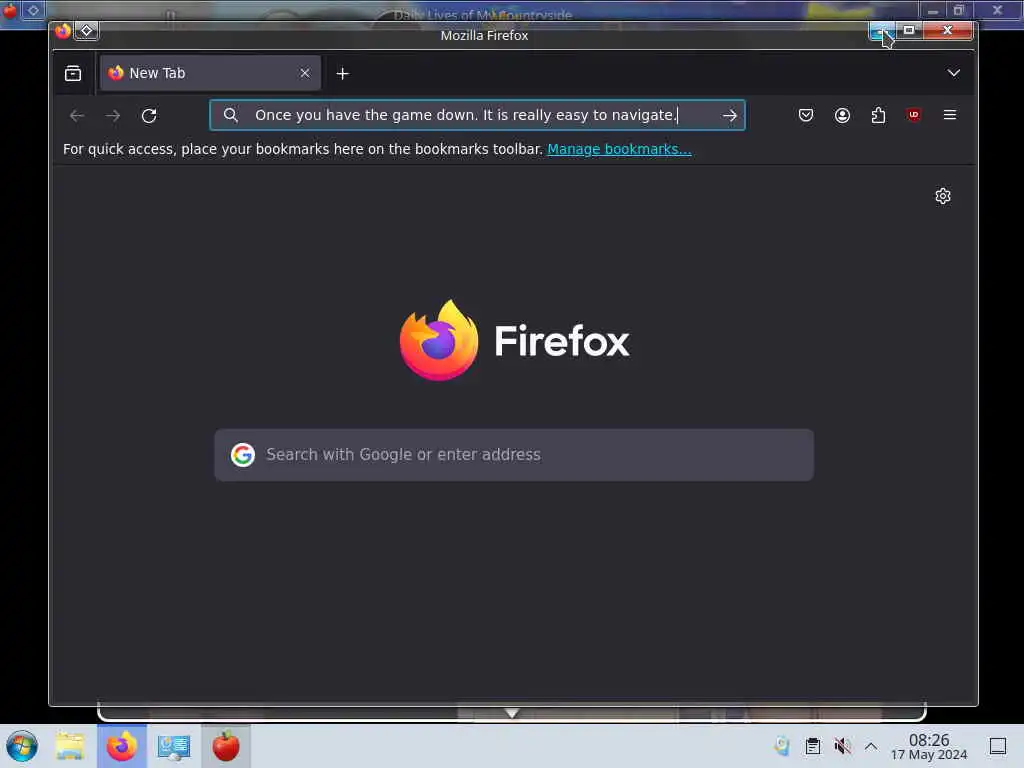Open the Firefox account icon
1024x768 pixels.
coord(842,116)
